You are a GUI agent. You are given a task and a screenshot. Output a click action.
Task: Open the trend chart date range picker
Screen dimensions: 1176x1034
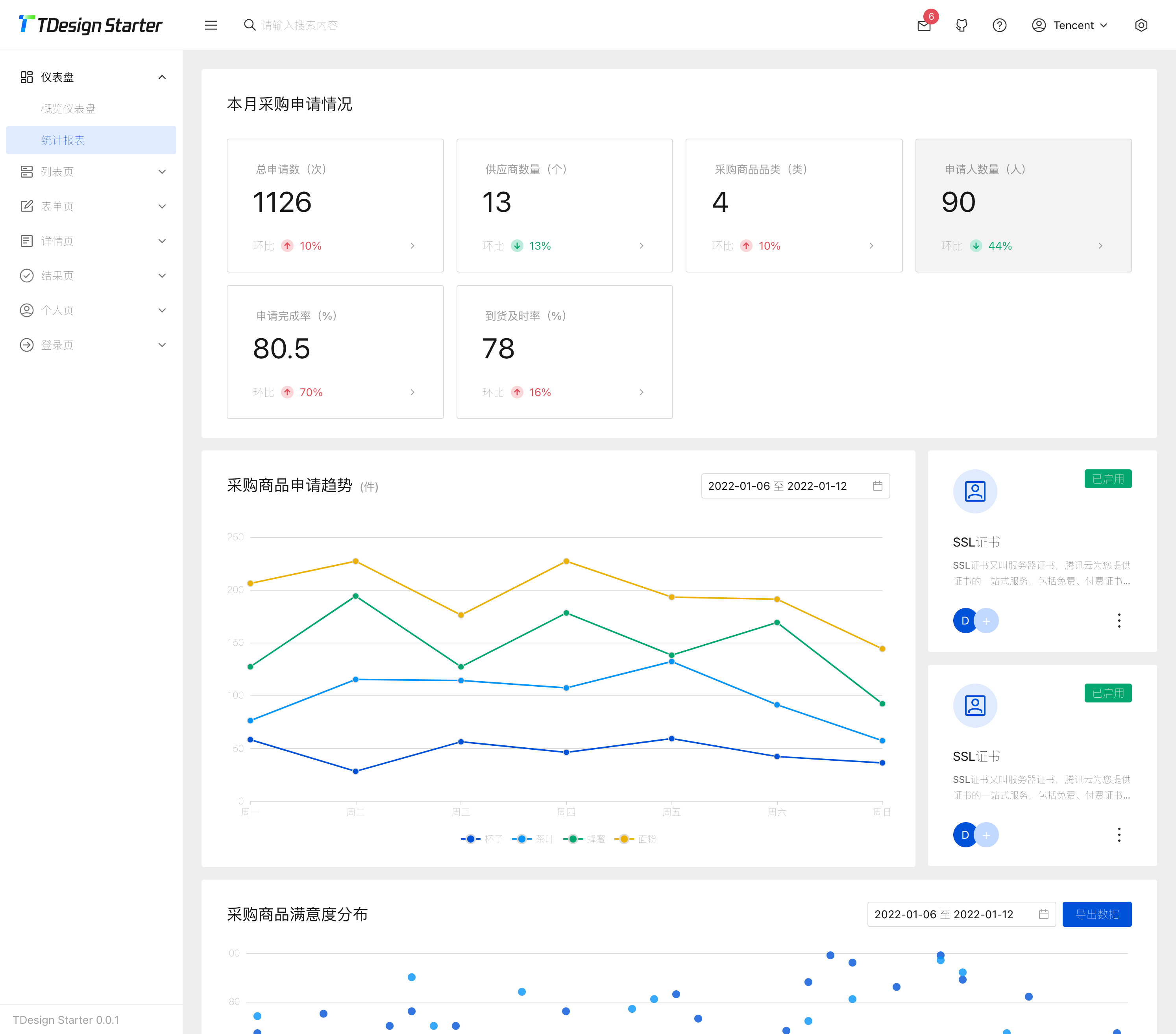[x=795, y=486]
